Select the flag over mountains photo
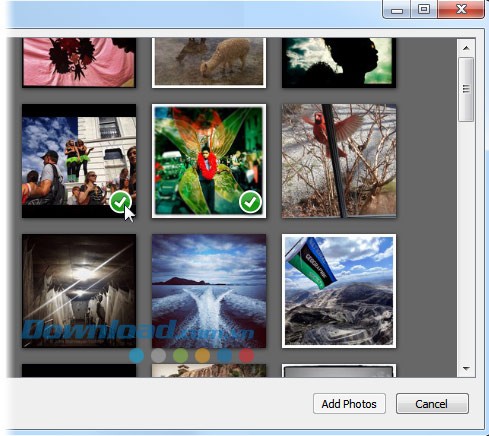This screenshot has height=436, width=489. [339, 291]
